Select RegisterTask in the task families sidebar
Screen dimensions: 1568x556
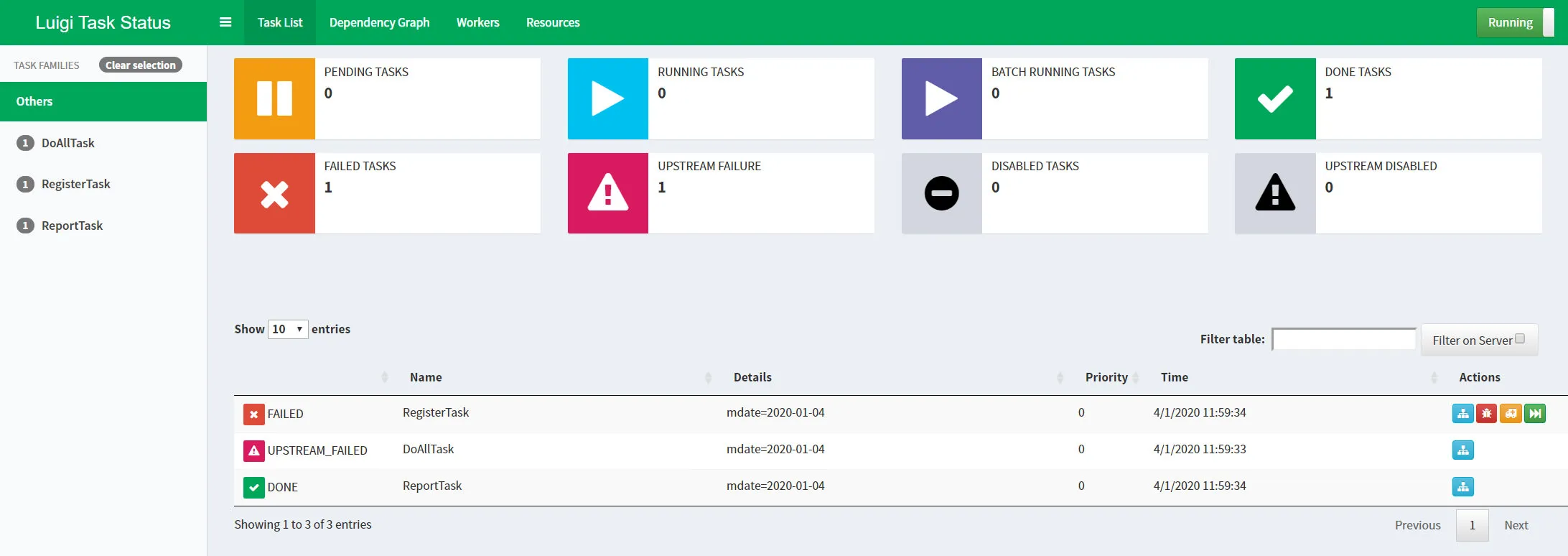point(75,185)
